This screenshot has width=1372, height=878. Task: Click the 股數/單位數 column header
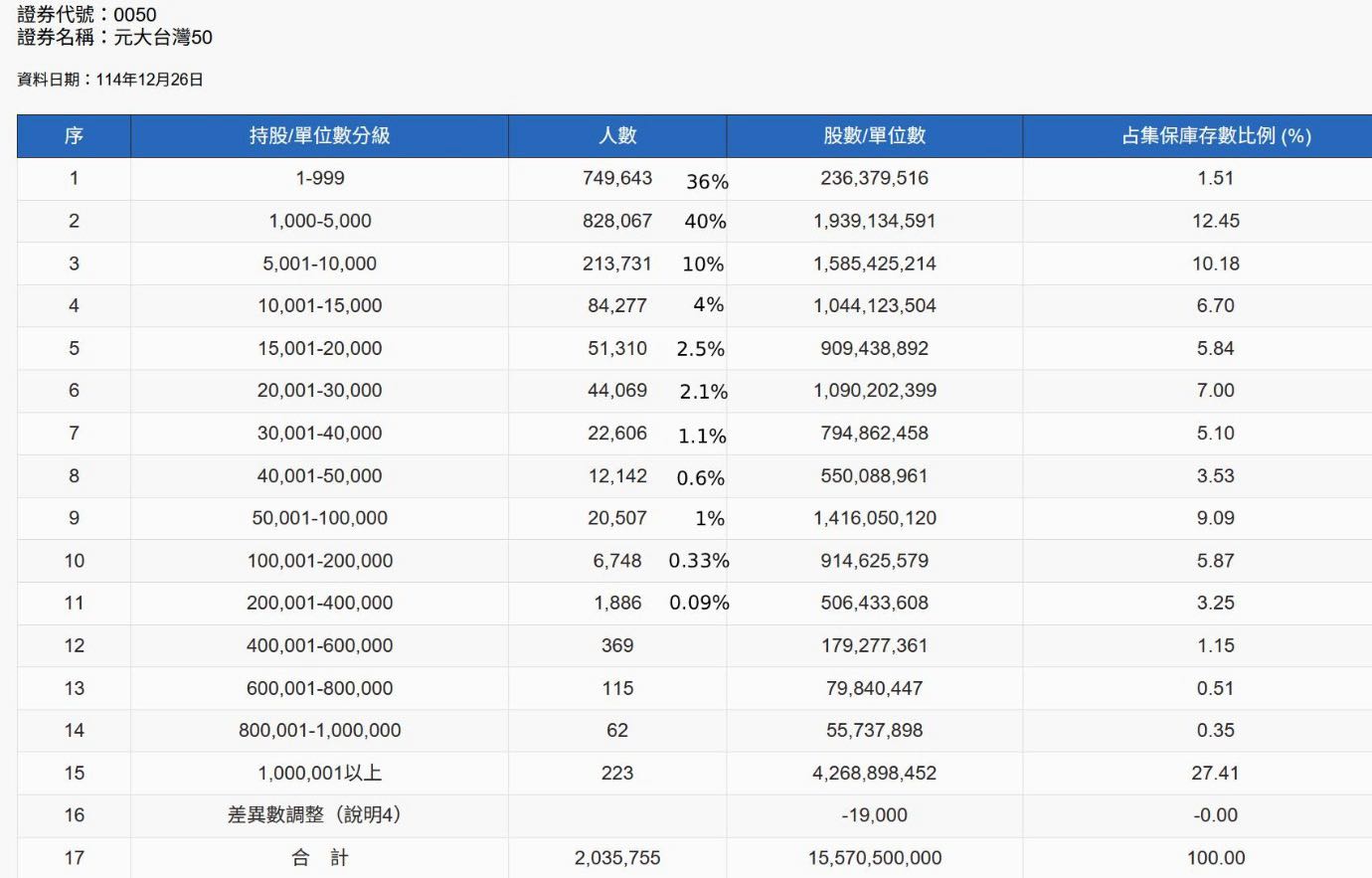[874, 136]
